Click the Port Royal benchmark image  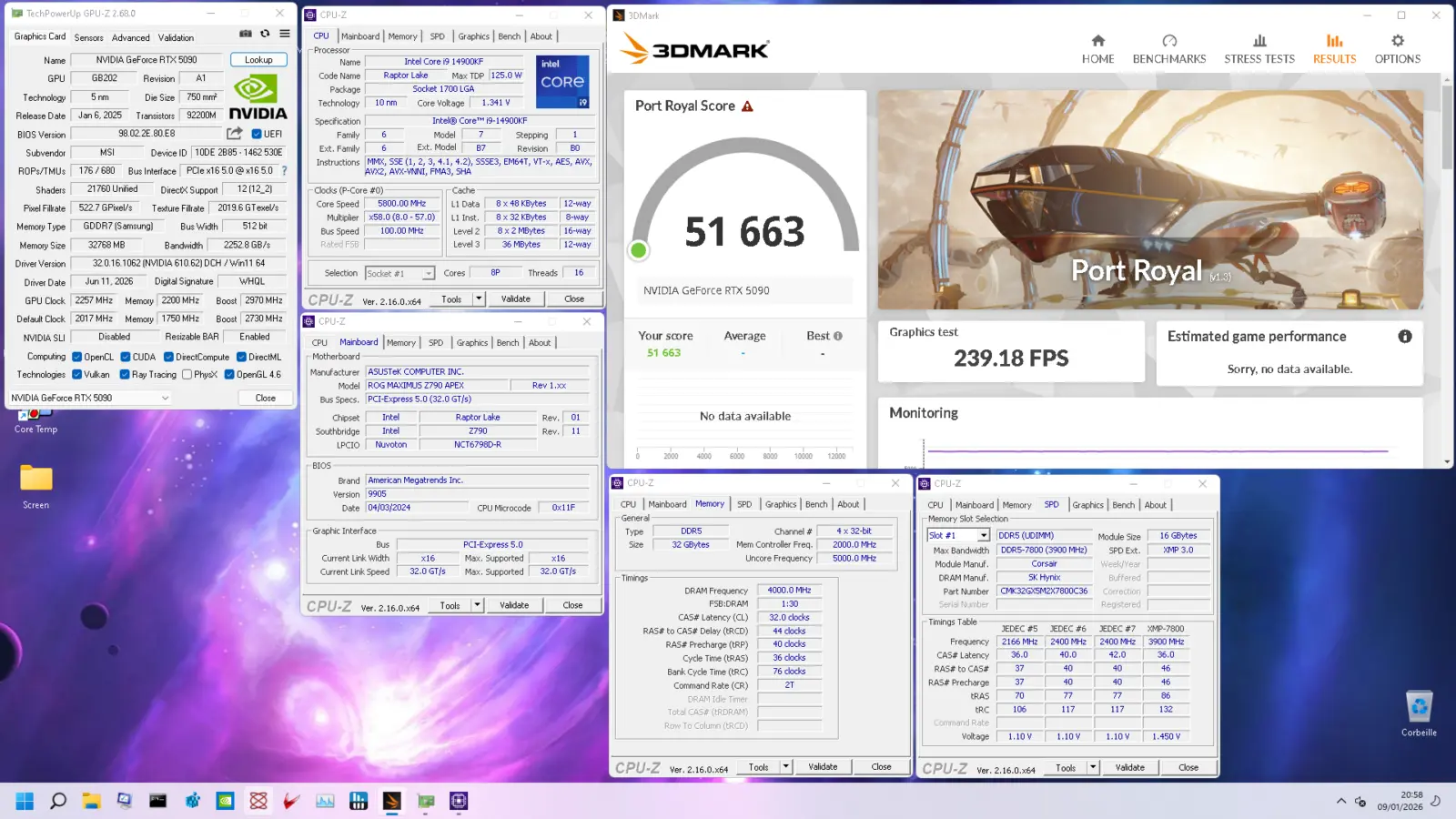click(x=1150, y=200)
